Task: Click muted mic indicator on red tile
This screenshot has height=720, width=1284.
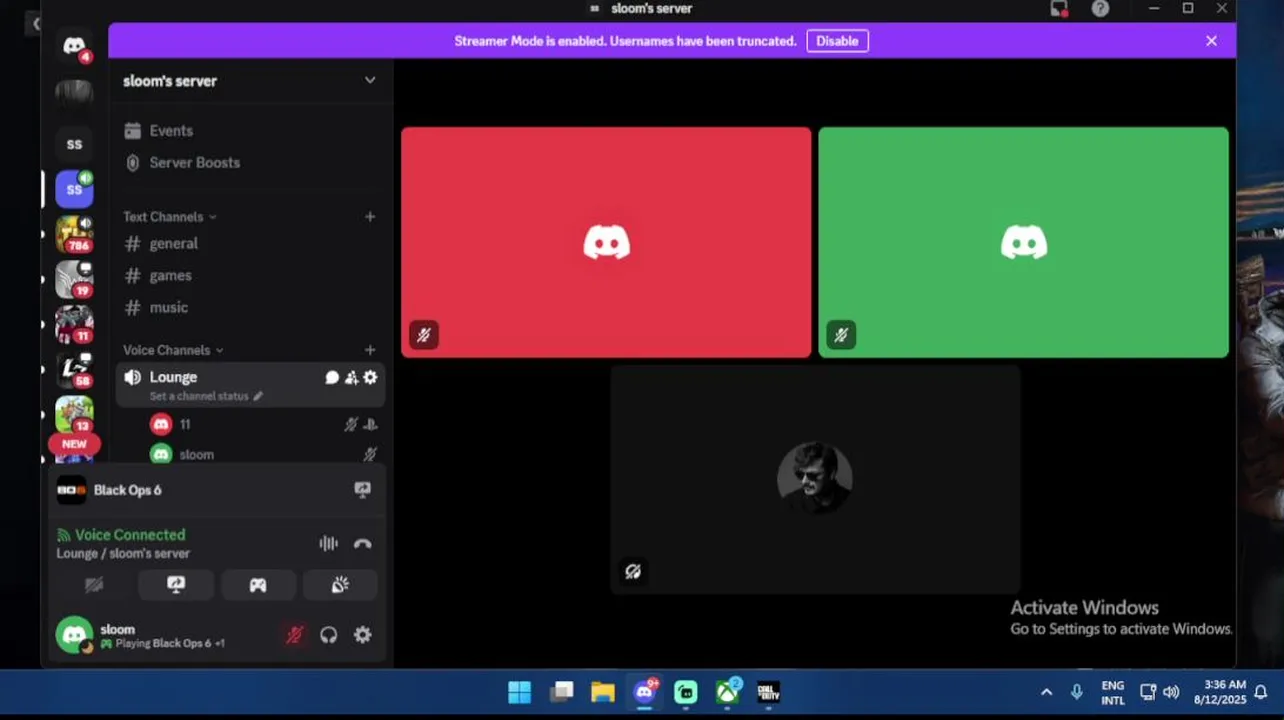Action: coord(423,335)
